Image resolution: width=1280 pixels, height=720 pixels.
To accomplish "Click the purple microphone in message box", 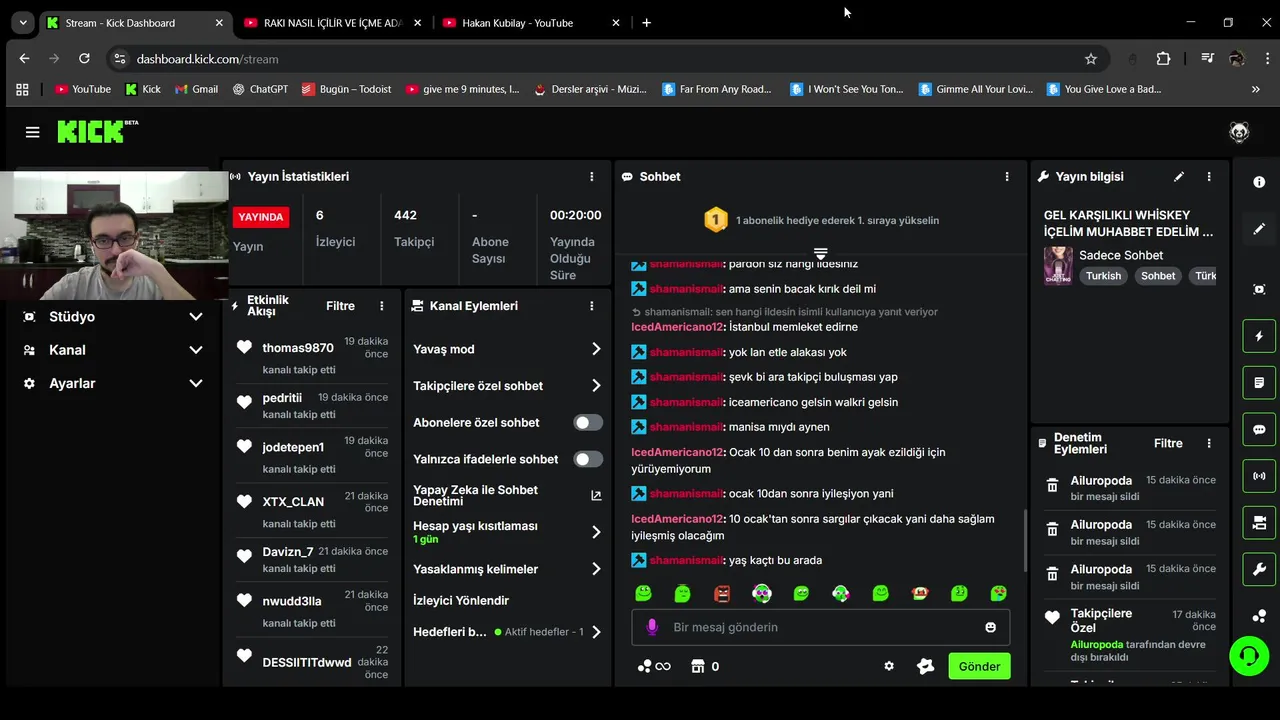I will pos(652,627).
